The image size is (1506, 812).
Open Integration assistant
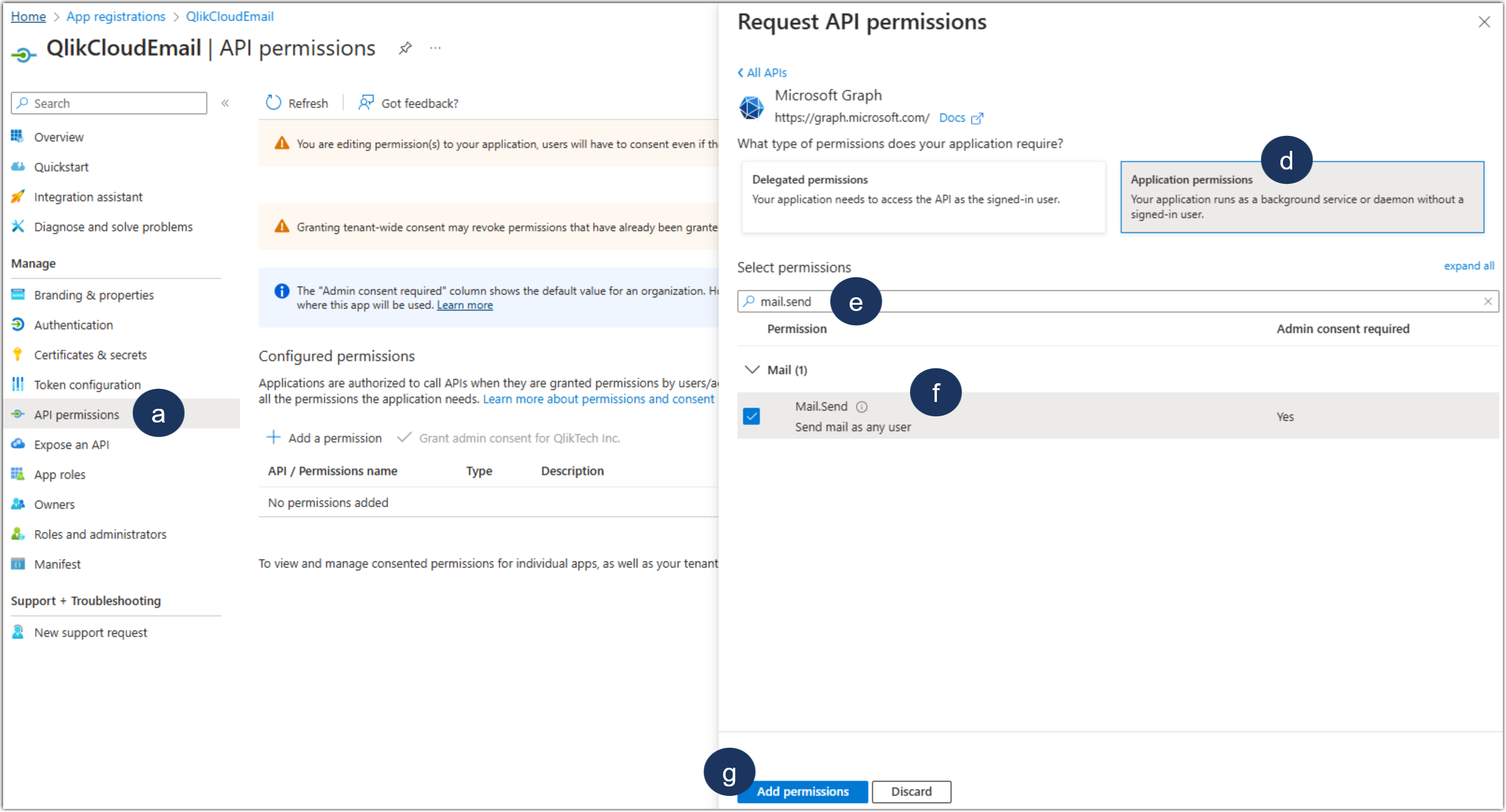coord(88,196)
